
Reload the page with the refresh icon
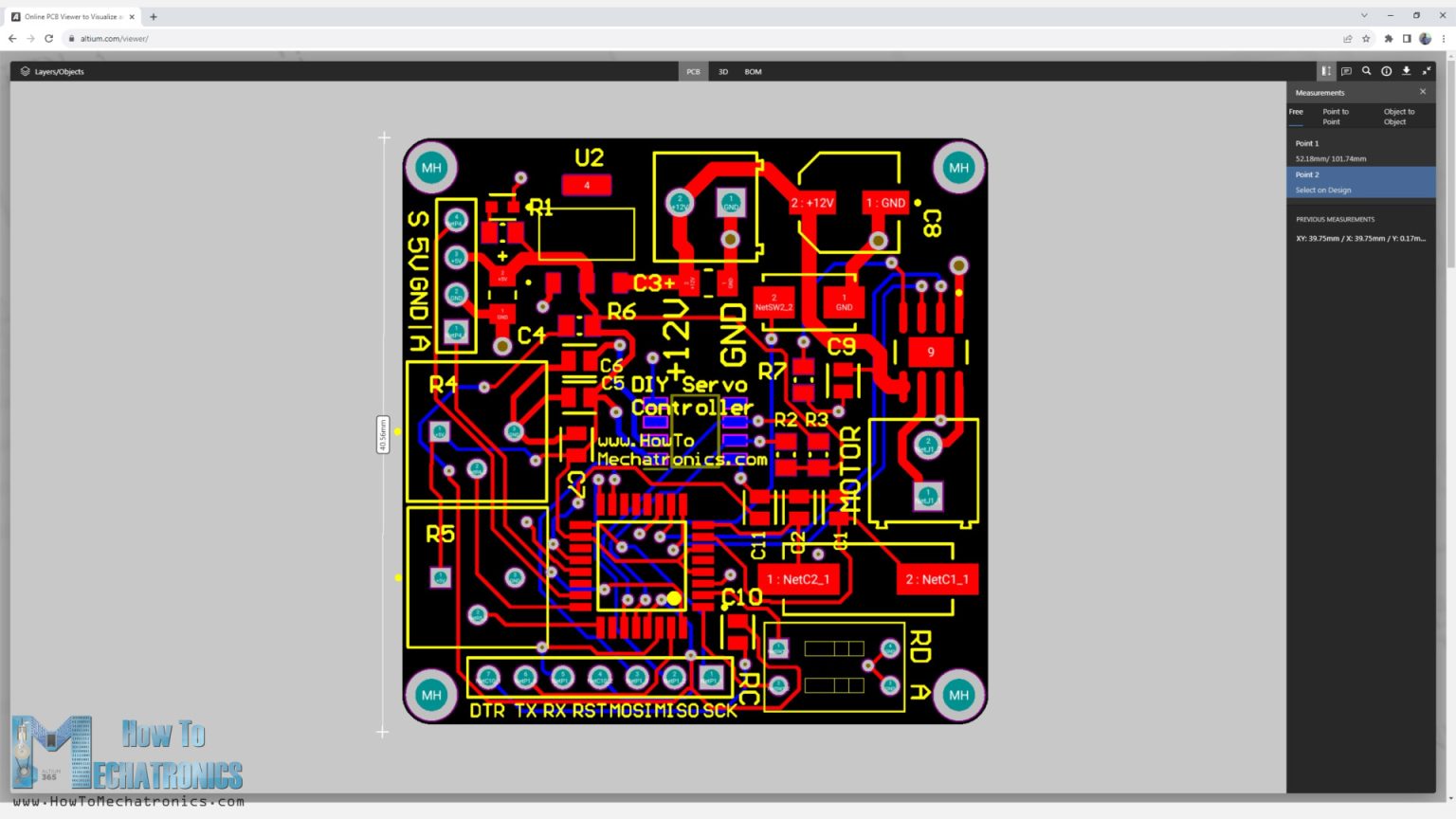(x=48, y=39)
